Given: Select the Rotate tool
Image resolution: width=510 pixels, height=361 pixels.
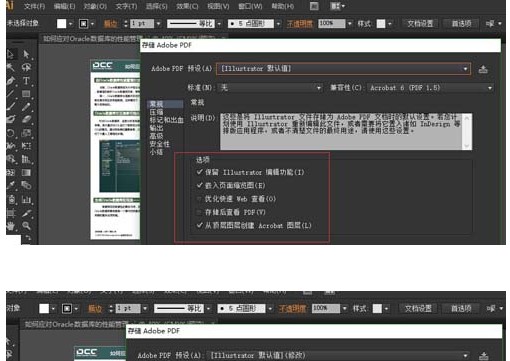Looking at the screenshot, I should [x=11, y=133].
